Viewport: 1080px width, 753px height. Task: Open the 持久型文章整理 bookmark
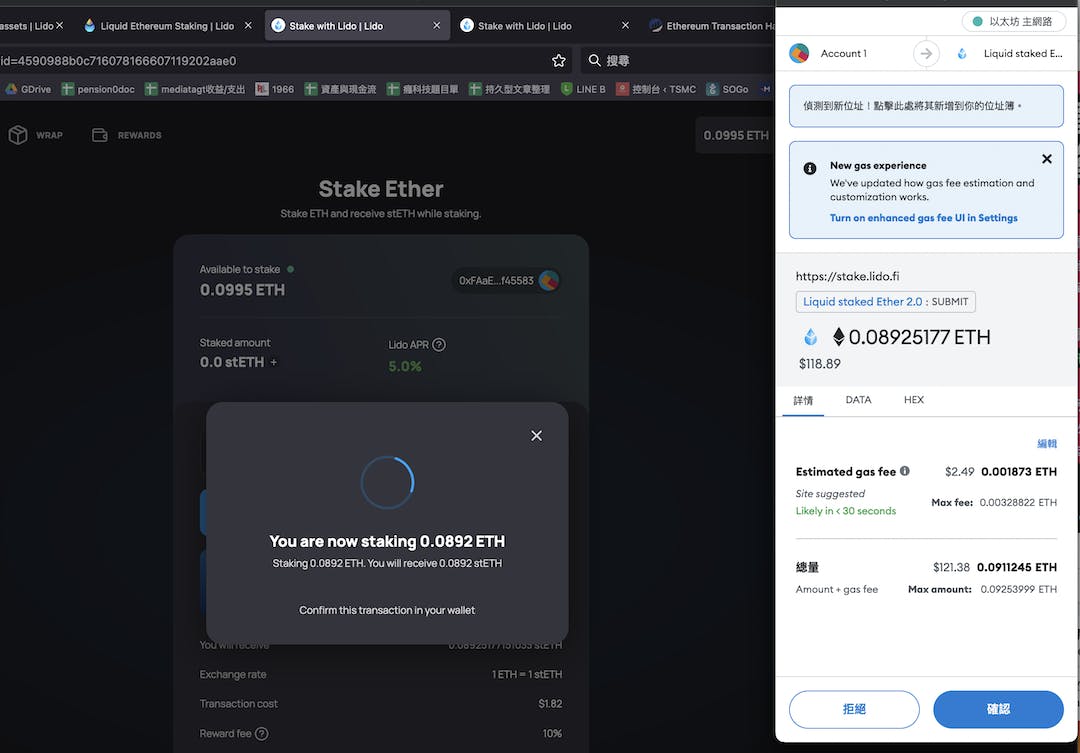[509, 89]
